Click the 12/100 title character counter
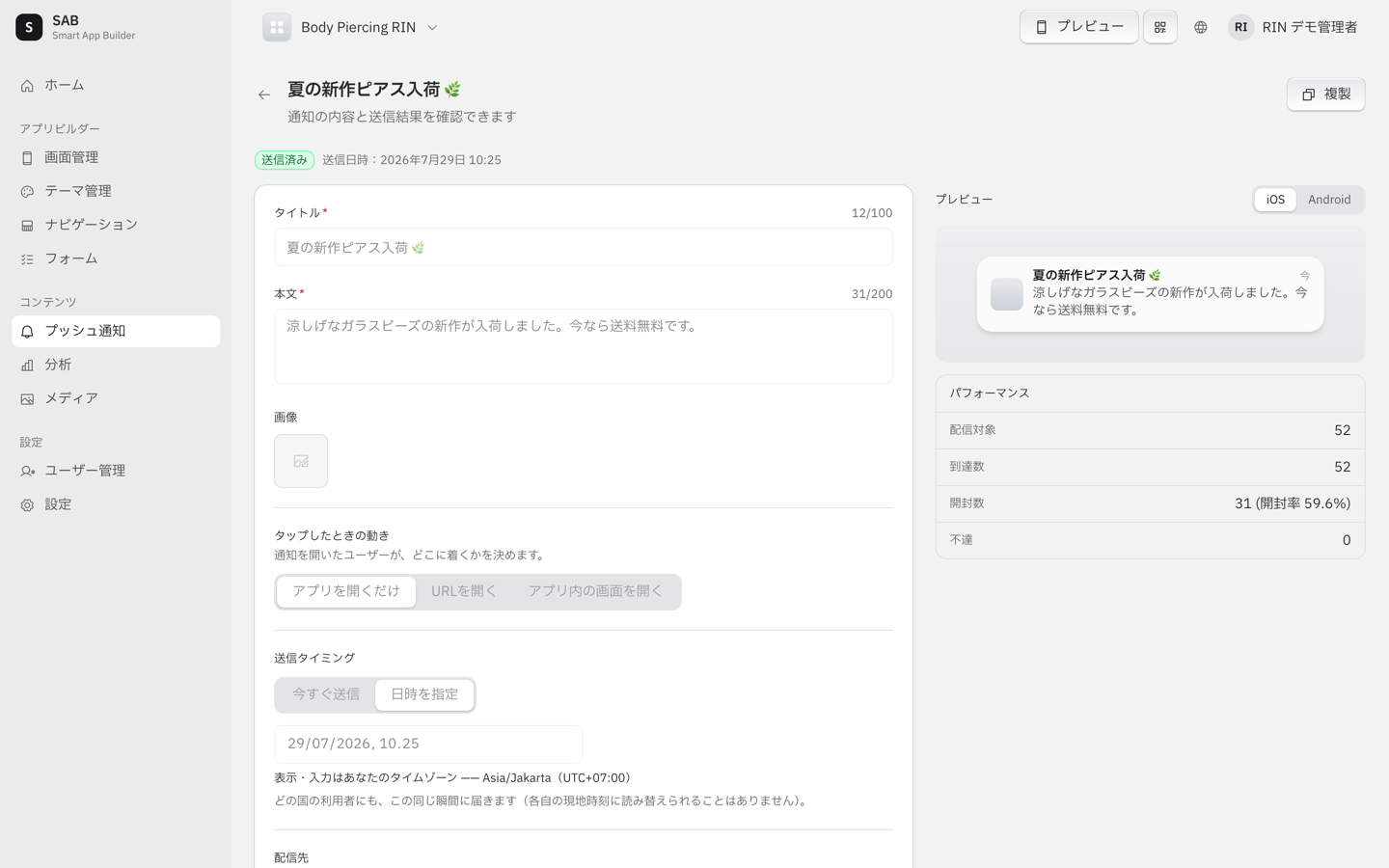The height and width of the screenshot is (868, 1389). (872, 213)
